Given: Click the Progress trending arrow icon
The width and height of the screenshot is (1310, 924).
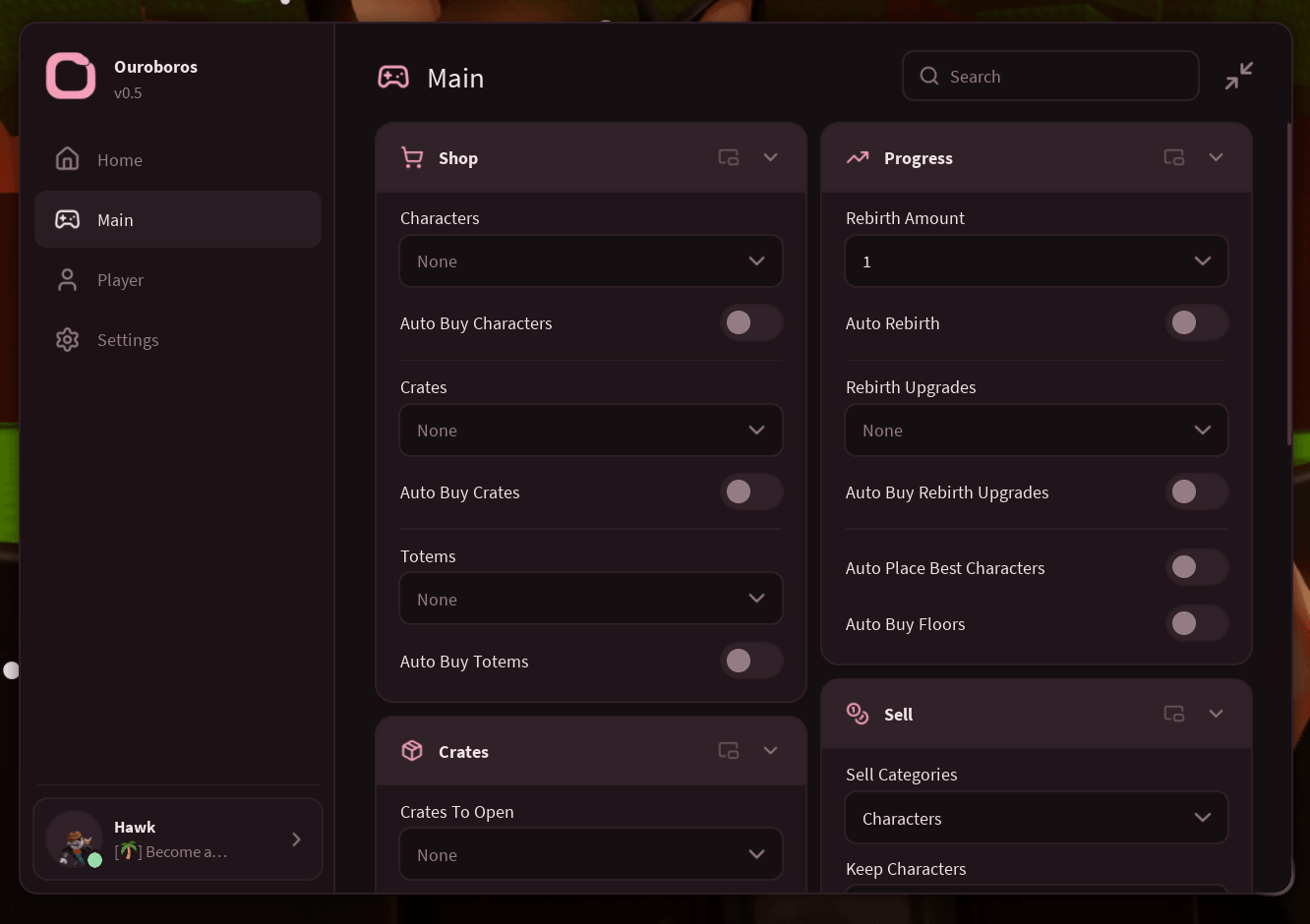Looking at the screenshot, I should [858, 157].
